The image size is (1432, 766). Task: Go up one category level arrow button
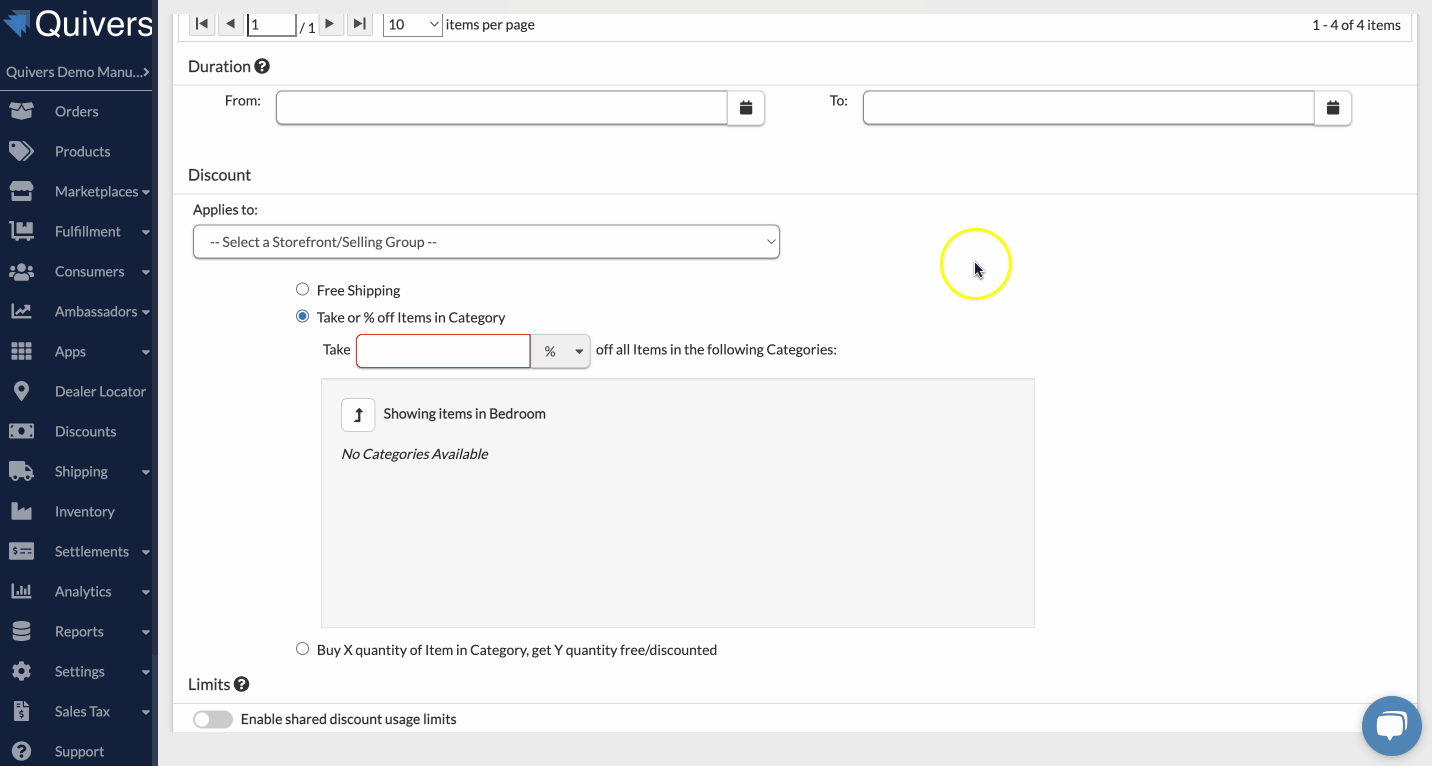click(x=358, y=414)
